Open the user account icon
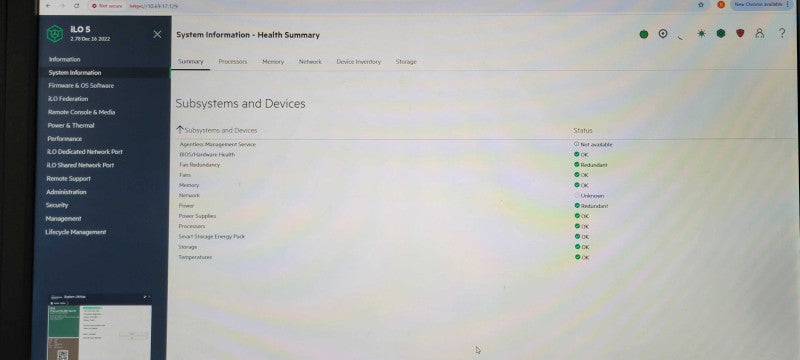The width and height of the screenshot is (800, 360). coord(760,33)
